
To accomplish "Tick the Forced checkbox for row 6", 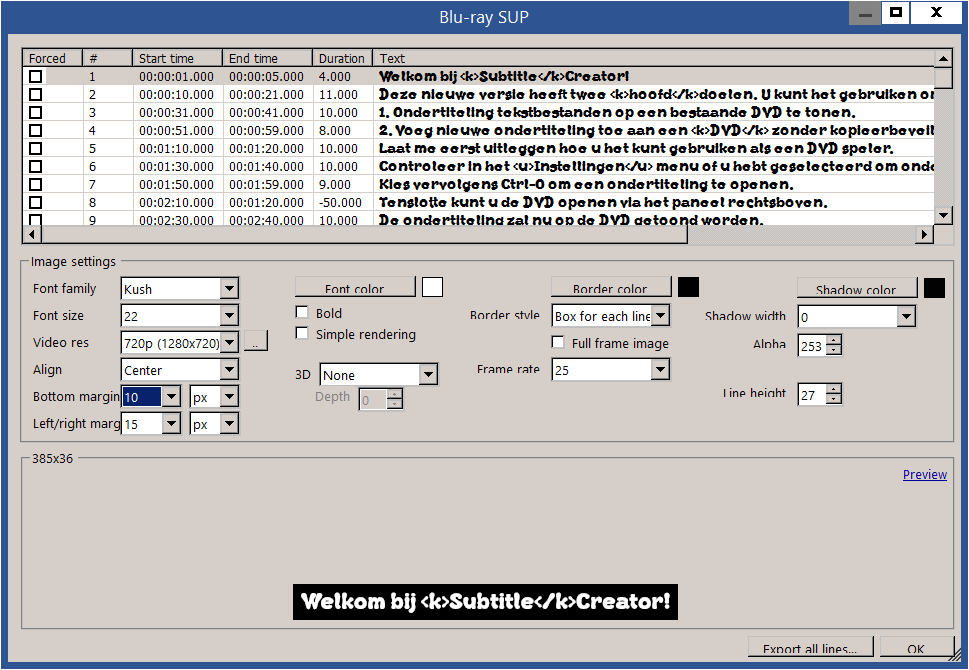I will [36, 166].
